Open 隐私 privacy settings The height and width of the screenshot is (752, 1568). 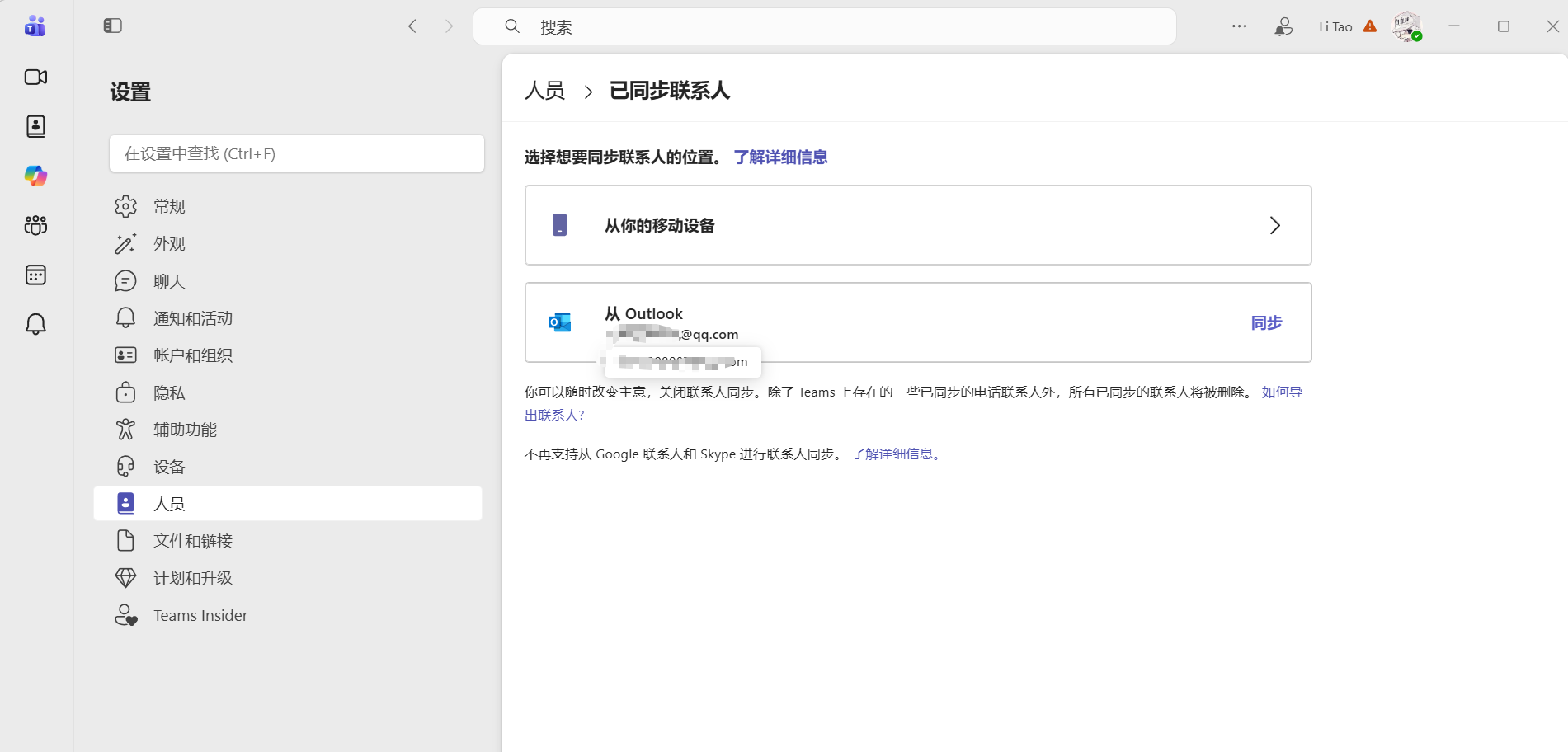click(288, 392)
